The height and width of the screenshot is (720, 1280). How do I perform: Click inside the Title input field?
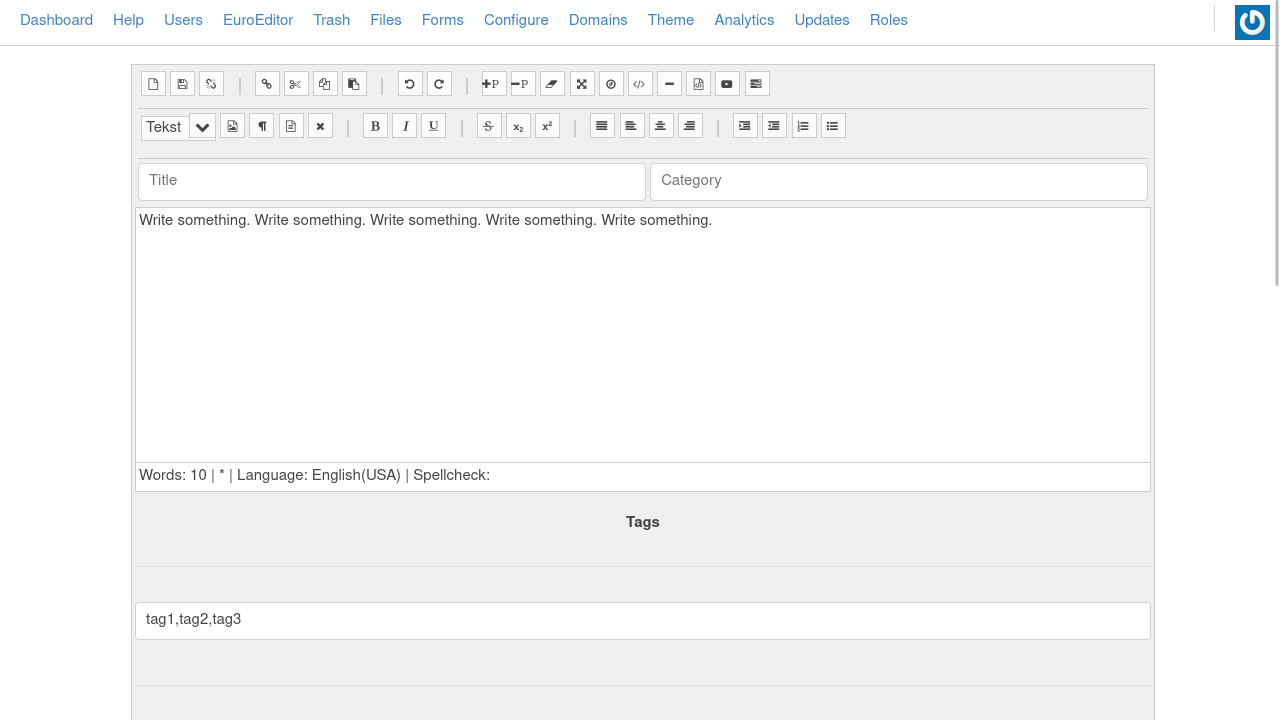pyautogui.click(x=391, y=181)
